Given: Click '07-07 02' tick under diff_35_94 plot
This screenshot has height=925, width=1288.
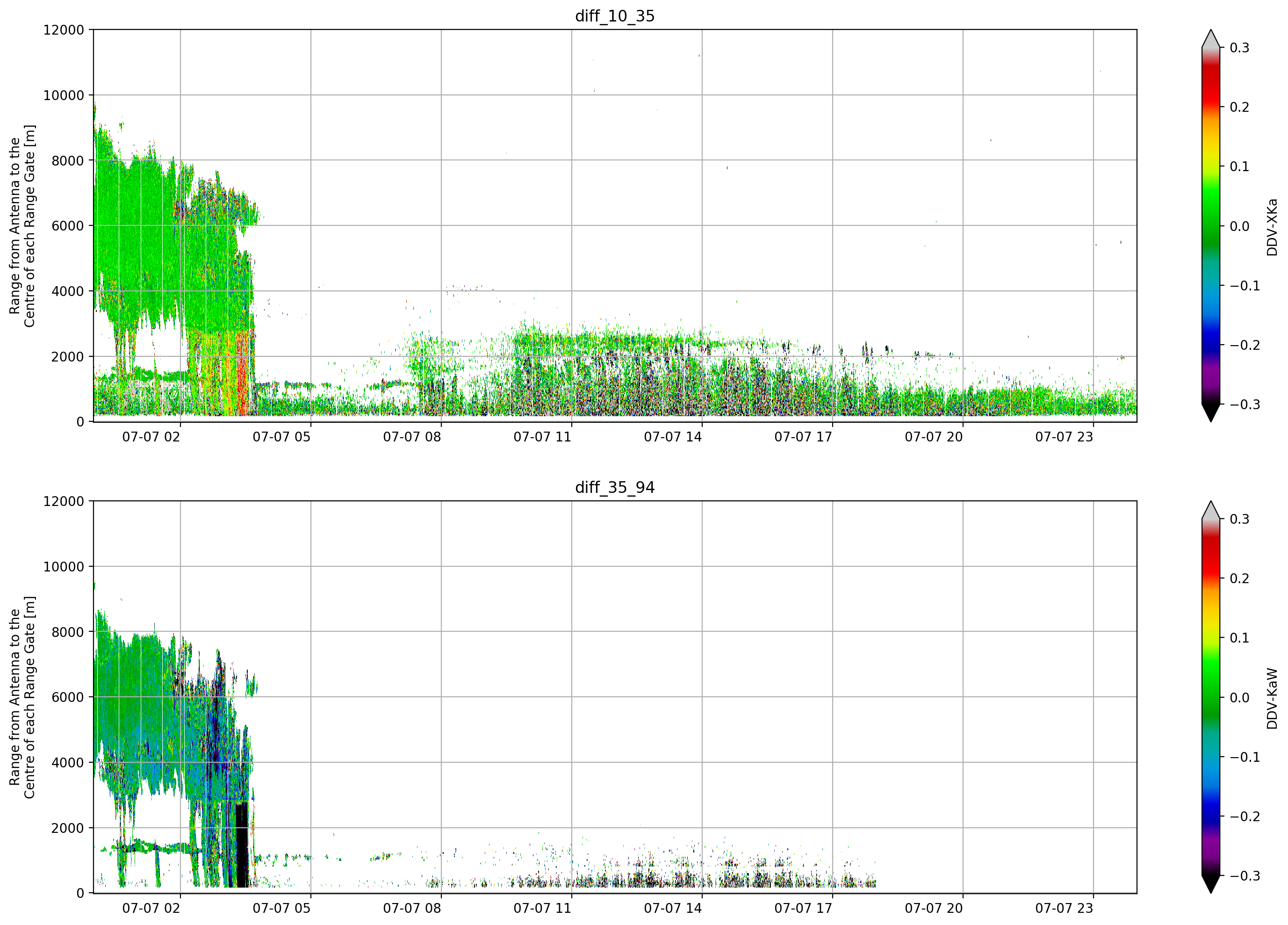Looking at the screenshot, I should [151, 908].
